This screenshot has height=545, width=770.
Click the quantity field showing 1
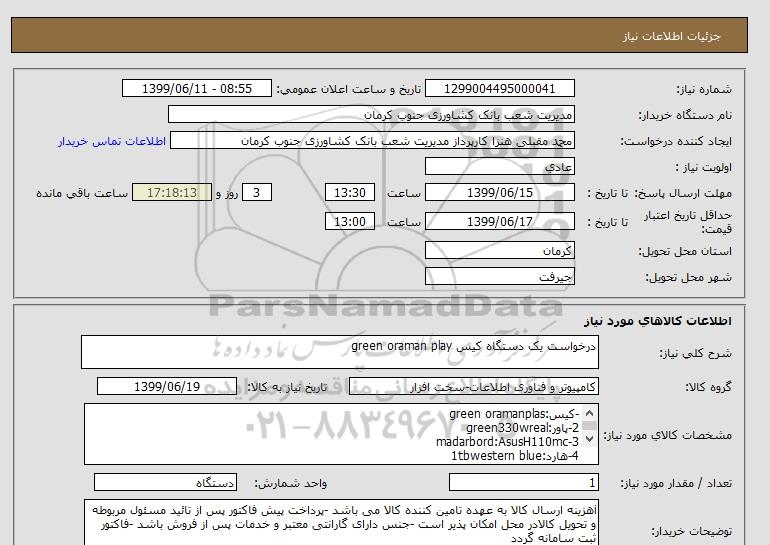pos(523,483)
